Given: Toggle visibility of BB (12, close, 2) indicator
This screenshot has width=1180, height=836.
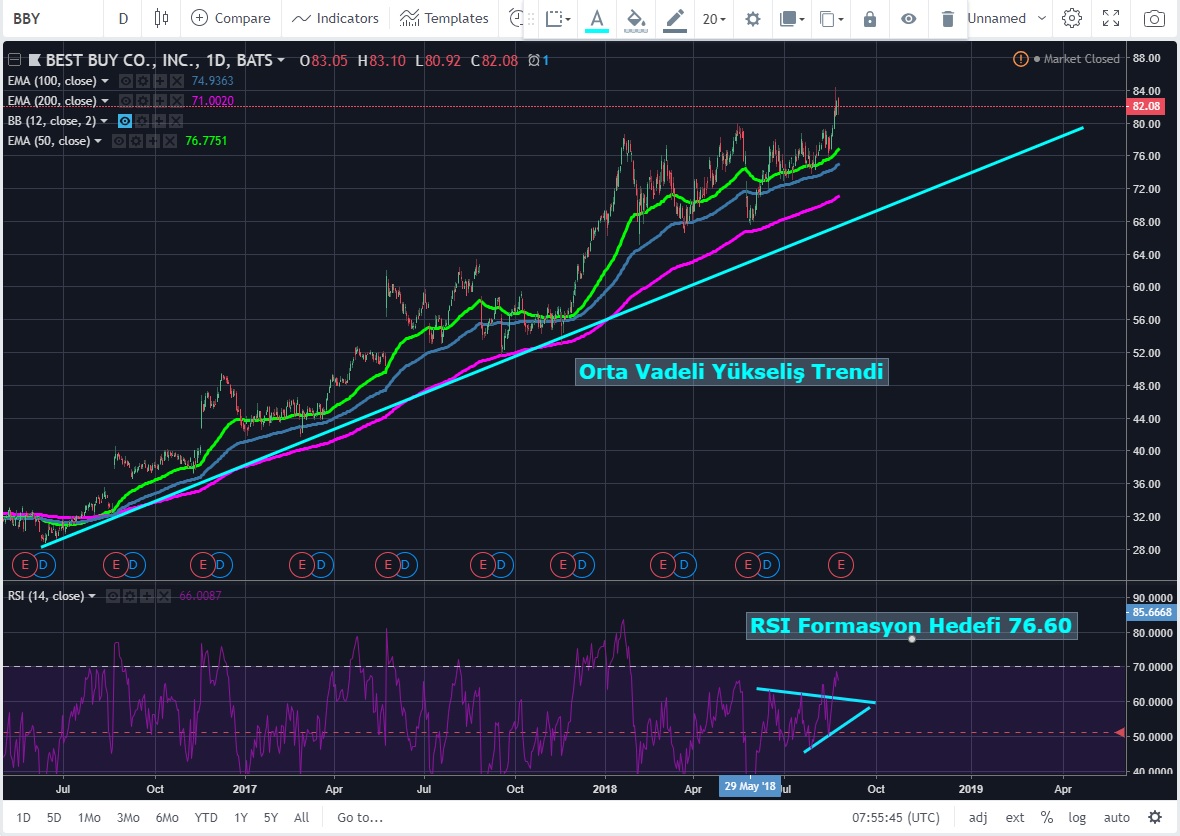Looking at the screenshot, I should click(126, 121).
